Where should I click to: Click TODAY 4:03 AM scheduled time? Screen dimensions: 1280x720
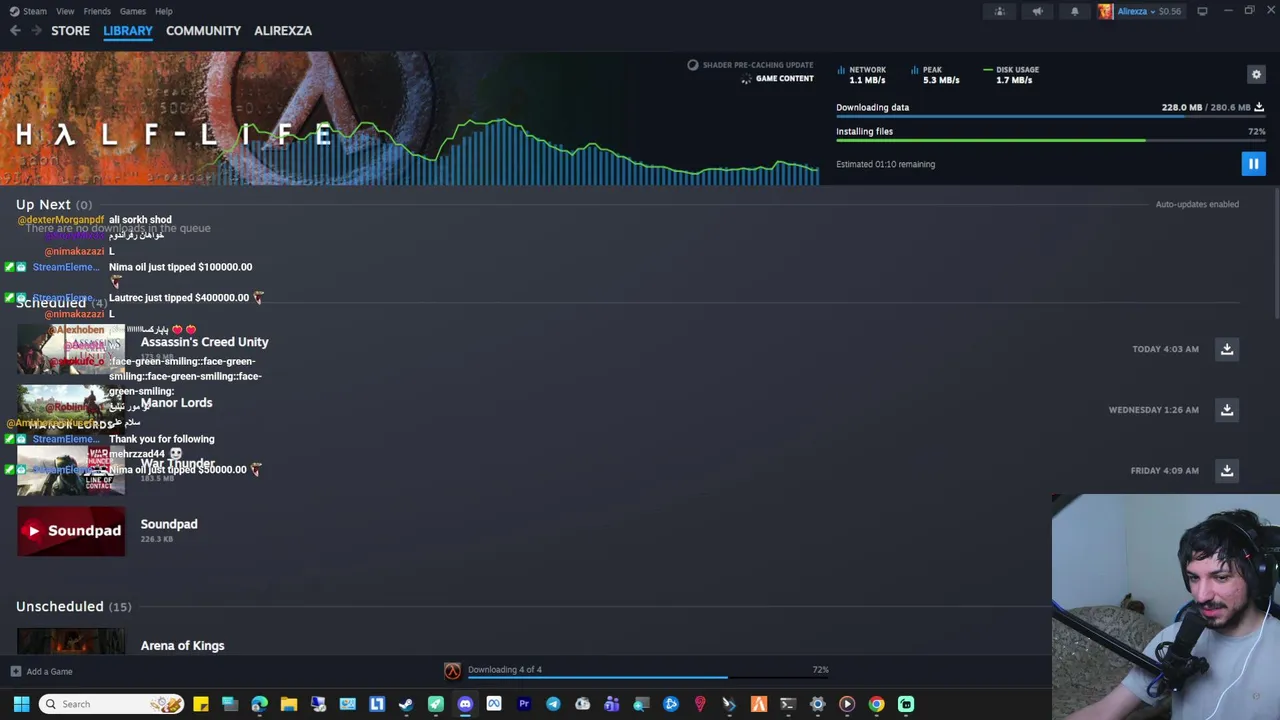click(1165, 349)
